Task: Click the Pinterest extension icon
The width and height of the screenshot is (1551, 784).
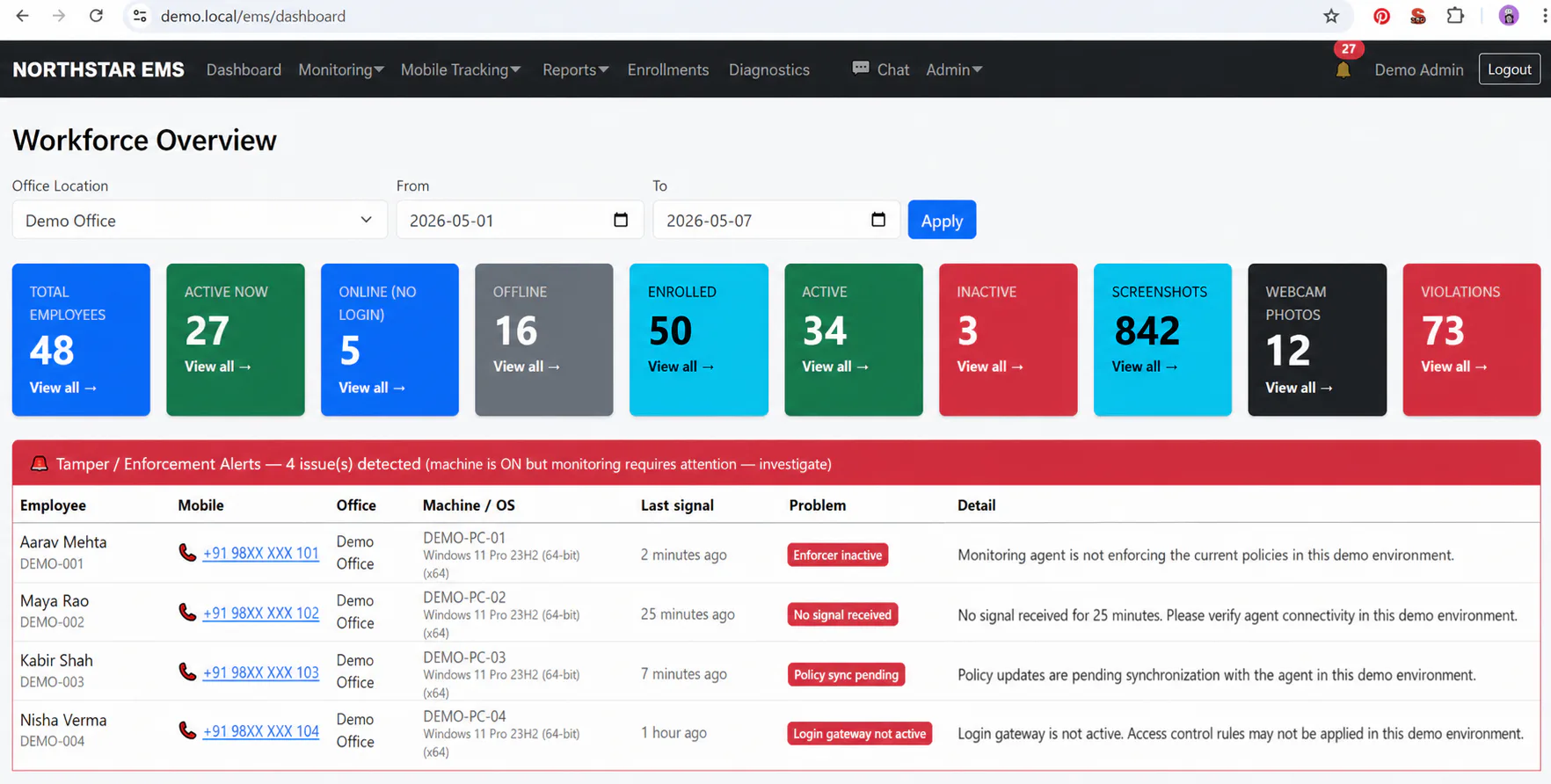Action: [x=1381, y=16]
